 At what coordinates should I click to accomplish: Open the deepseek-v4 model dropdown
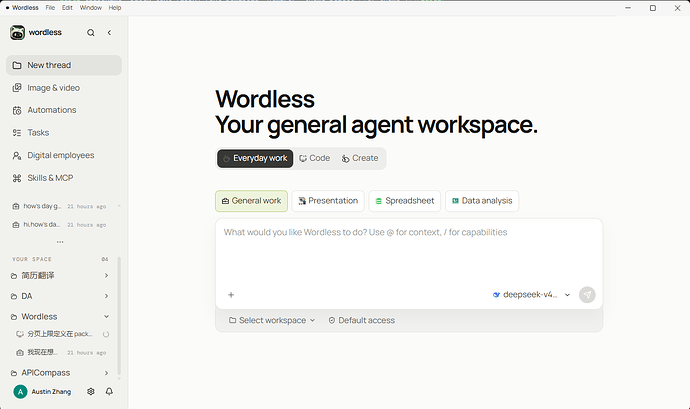click(x=531, y=295)
